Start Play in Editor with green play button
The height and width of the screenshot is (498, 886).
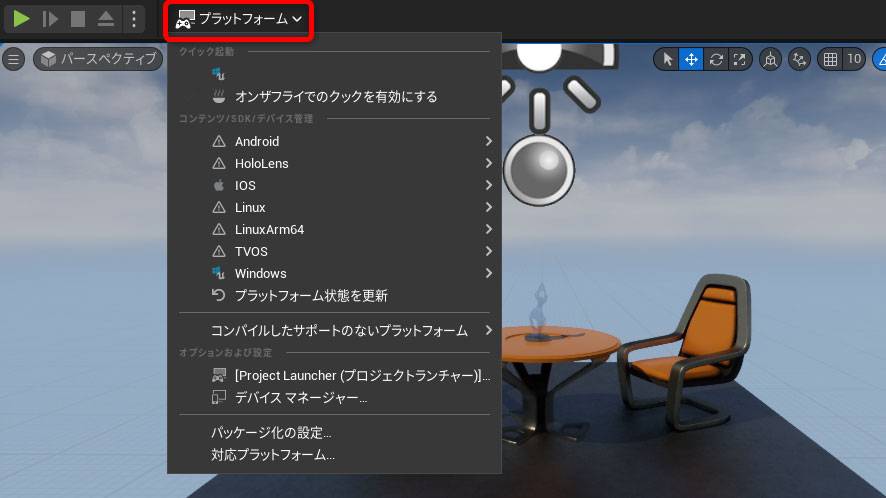click(x=21, y=19)
